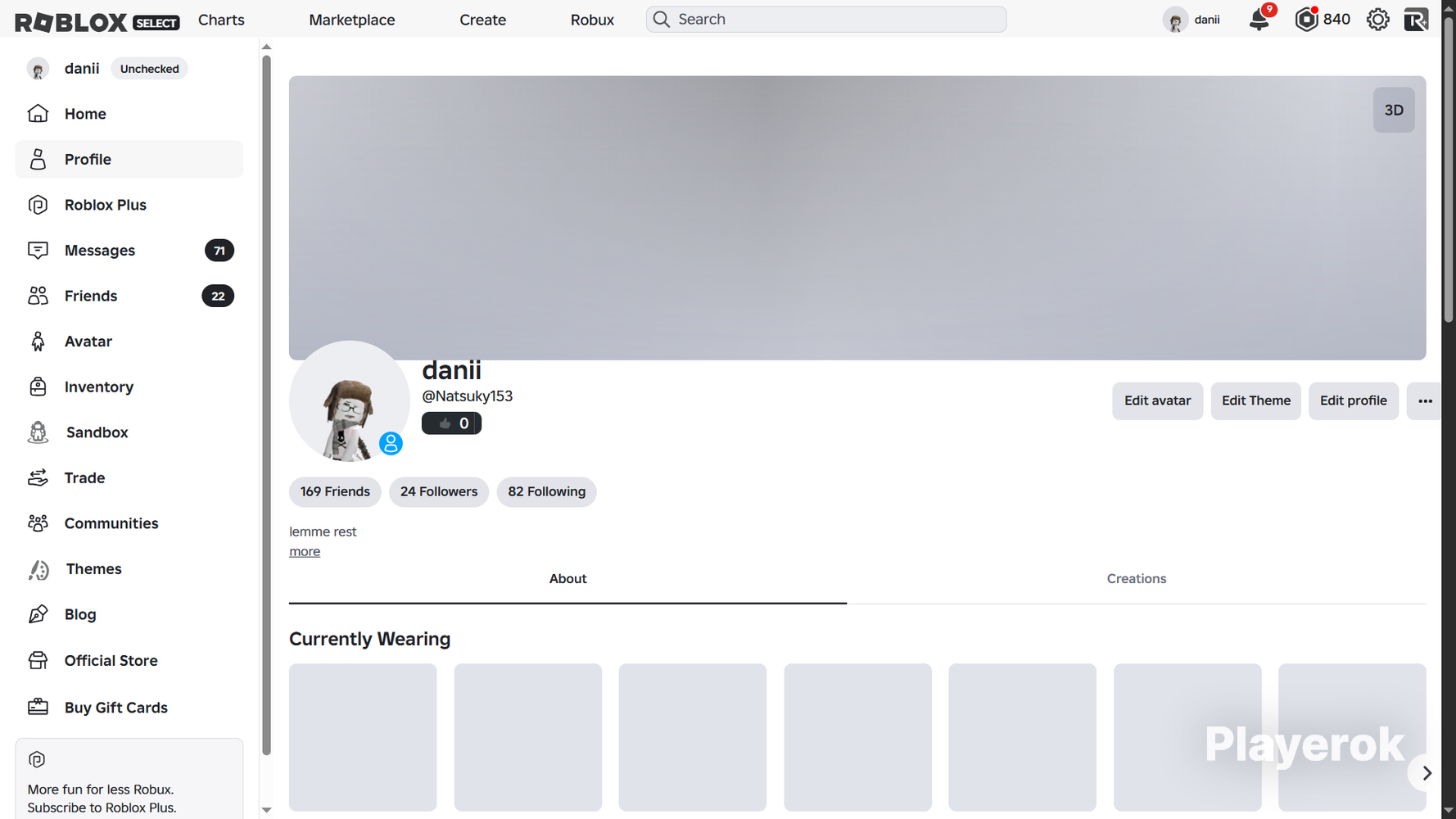Click the Official Store shop icon

coord(38,661)
